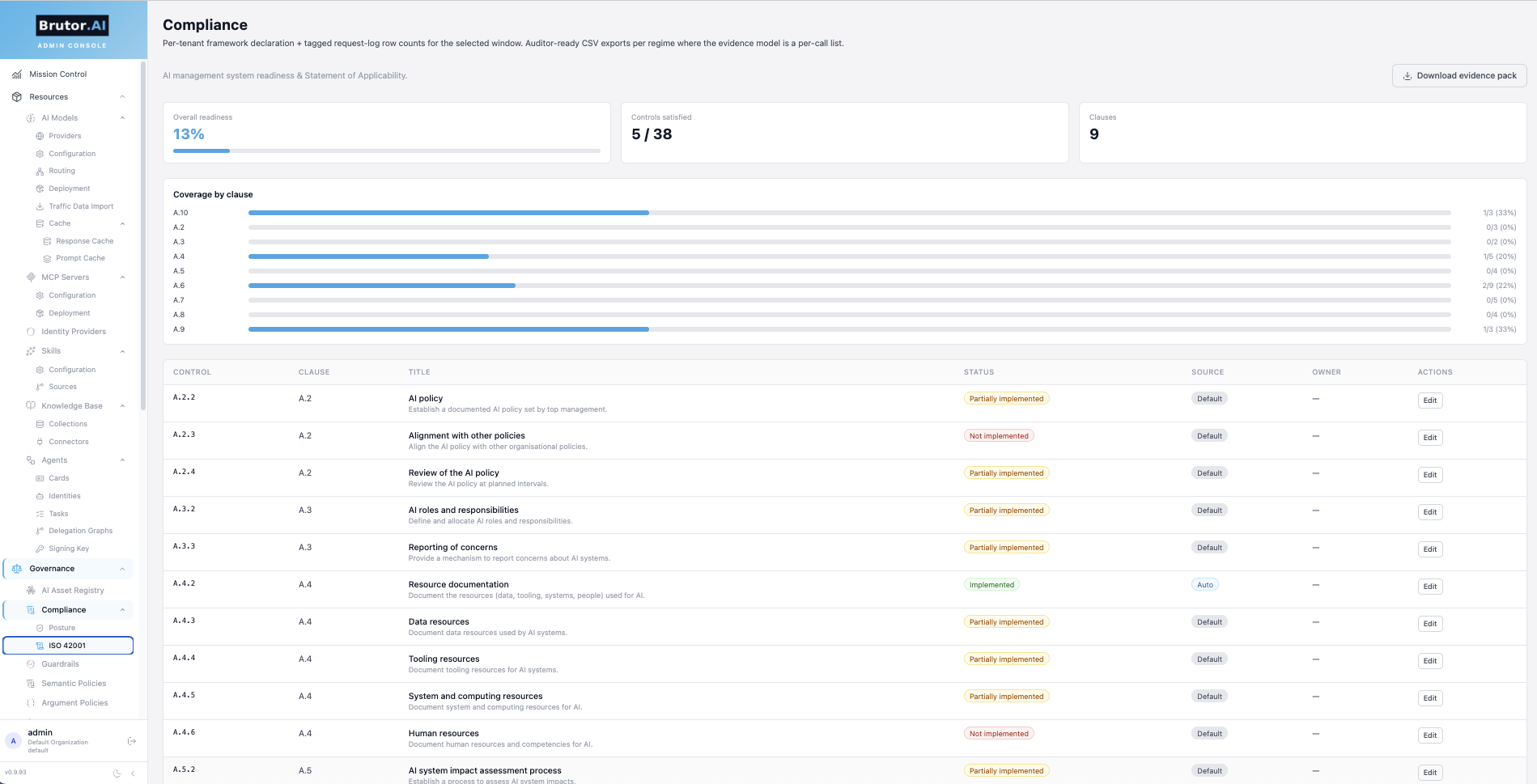The width and height of the screenshot is (1537, 784).
Task: Click the Signing Key icon
Action: click(x=40, y=549)
